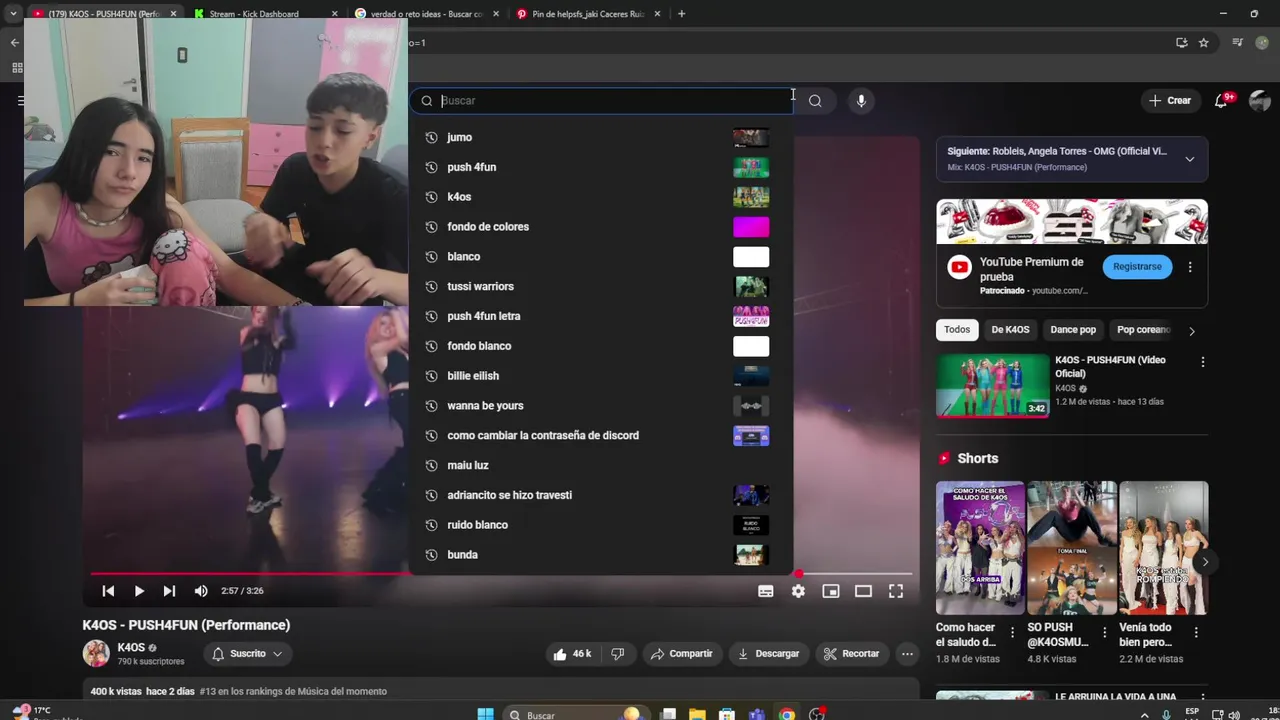
Task: Show more filter chips with arrow
Action: [1191, 331]
